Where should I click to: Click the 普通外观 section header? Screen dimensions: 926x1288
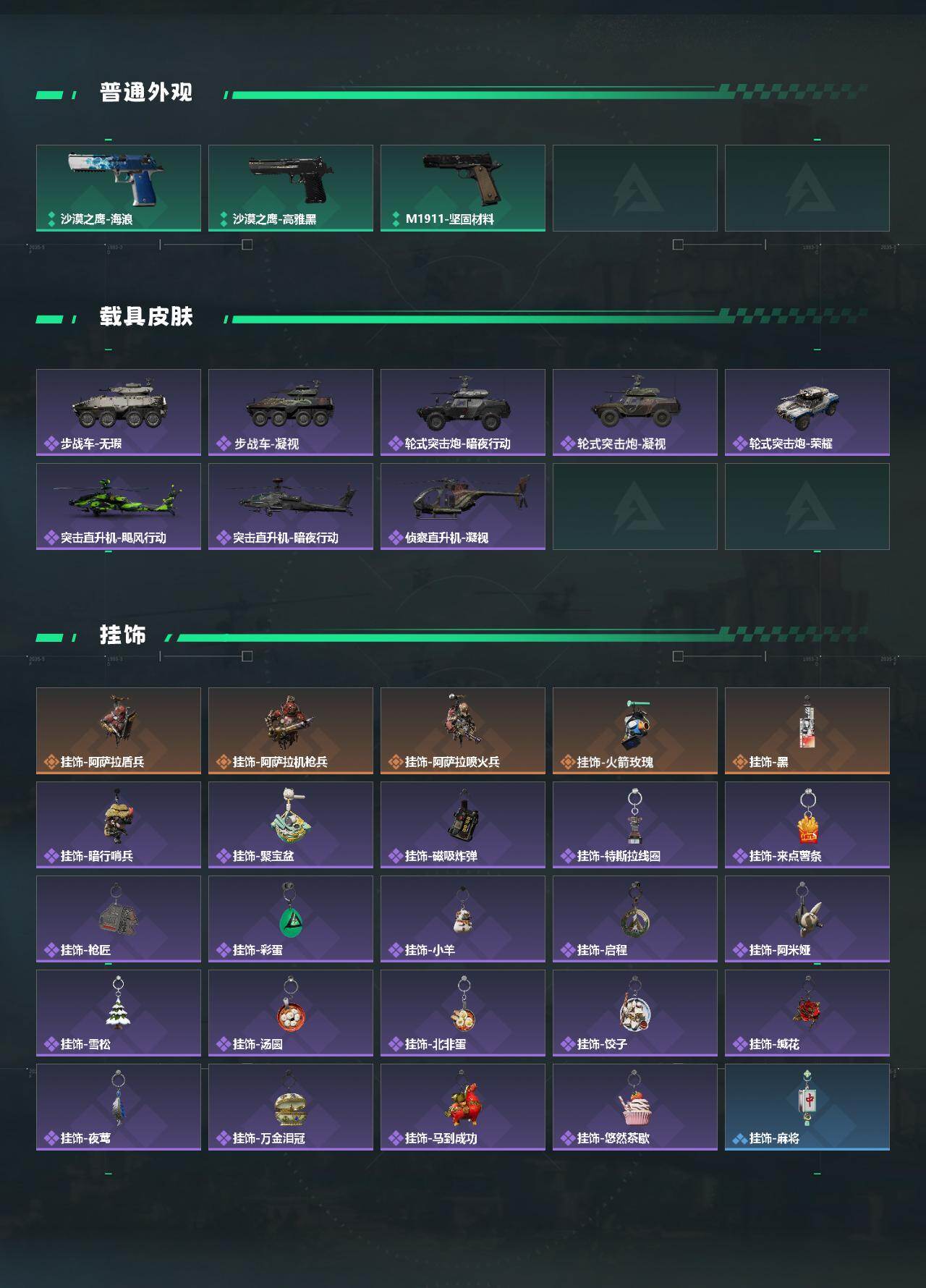tap(146, 93)
